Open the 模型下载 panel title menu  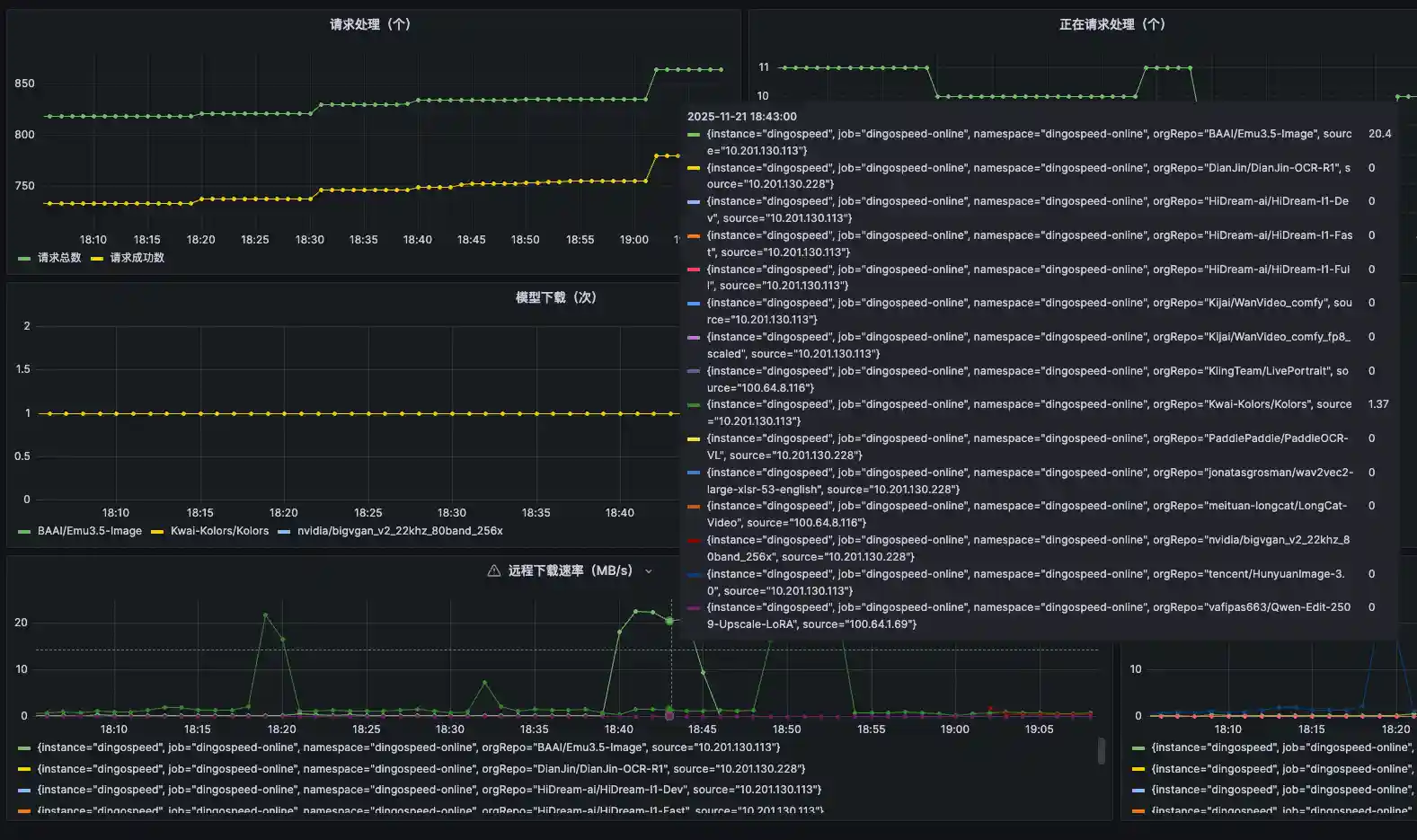tap(555, 297)
